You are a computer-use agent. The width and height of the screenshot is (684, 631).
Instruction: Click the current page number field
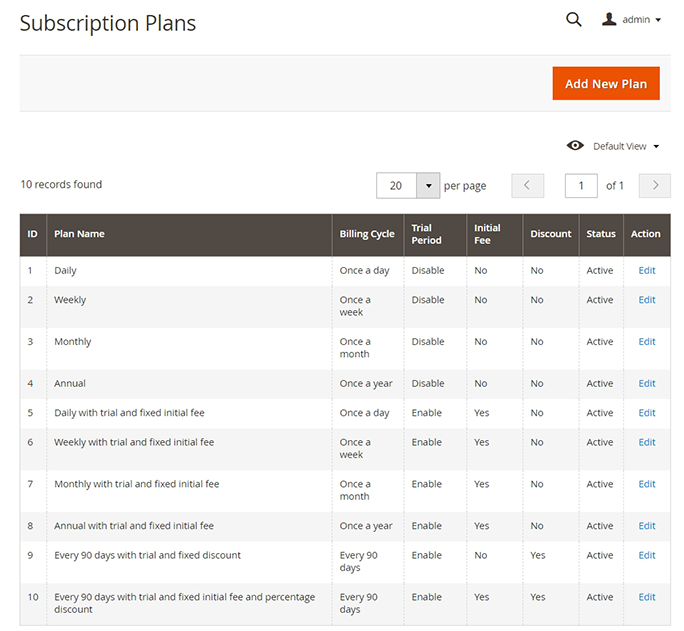pos(581,185)
